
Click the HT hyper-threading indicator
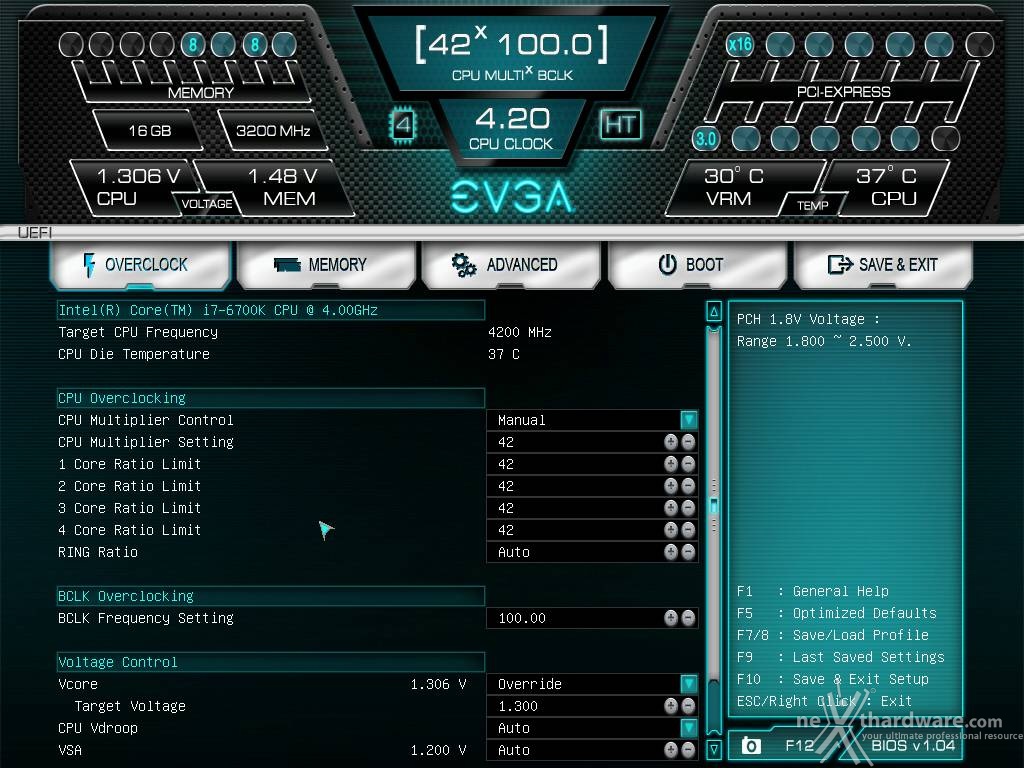point(620,124)
